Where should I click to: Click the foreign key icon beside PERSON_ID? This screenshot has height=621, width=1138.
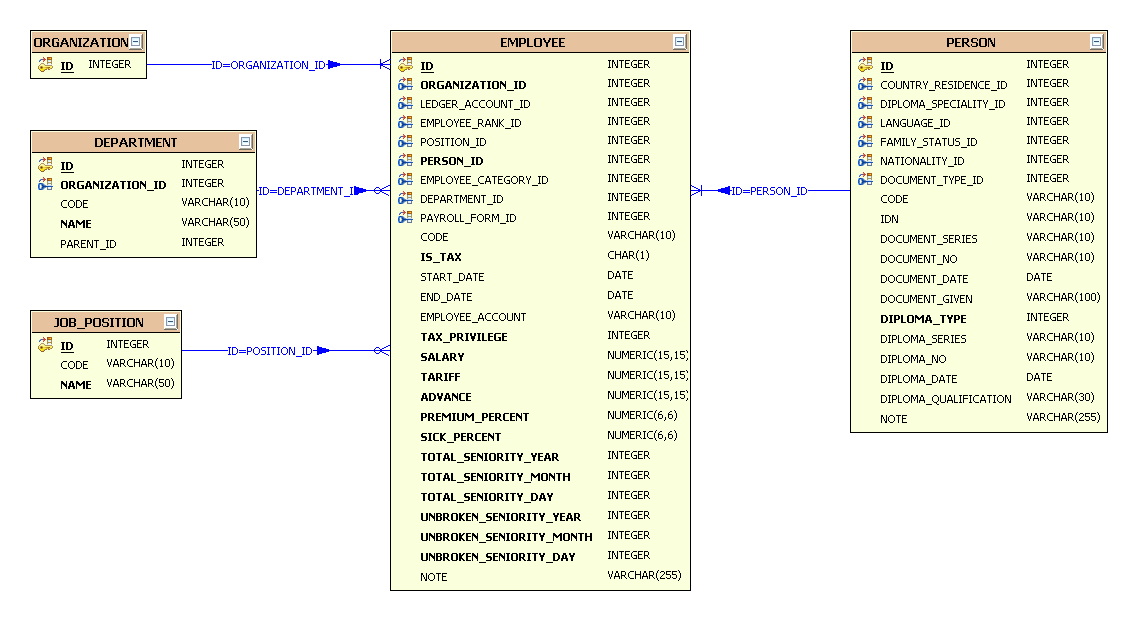[405, 160]
